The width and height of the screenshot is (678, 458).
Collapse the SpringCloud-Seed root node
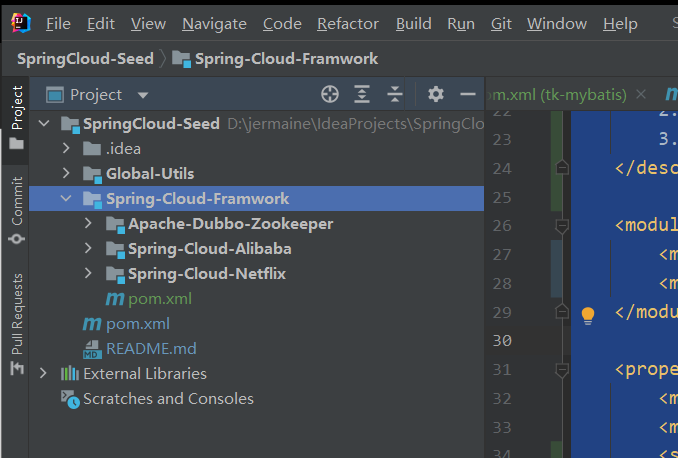coord(44,124)
